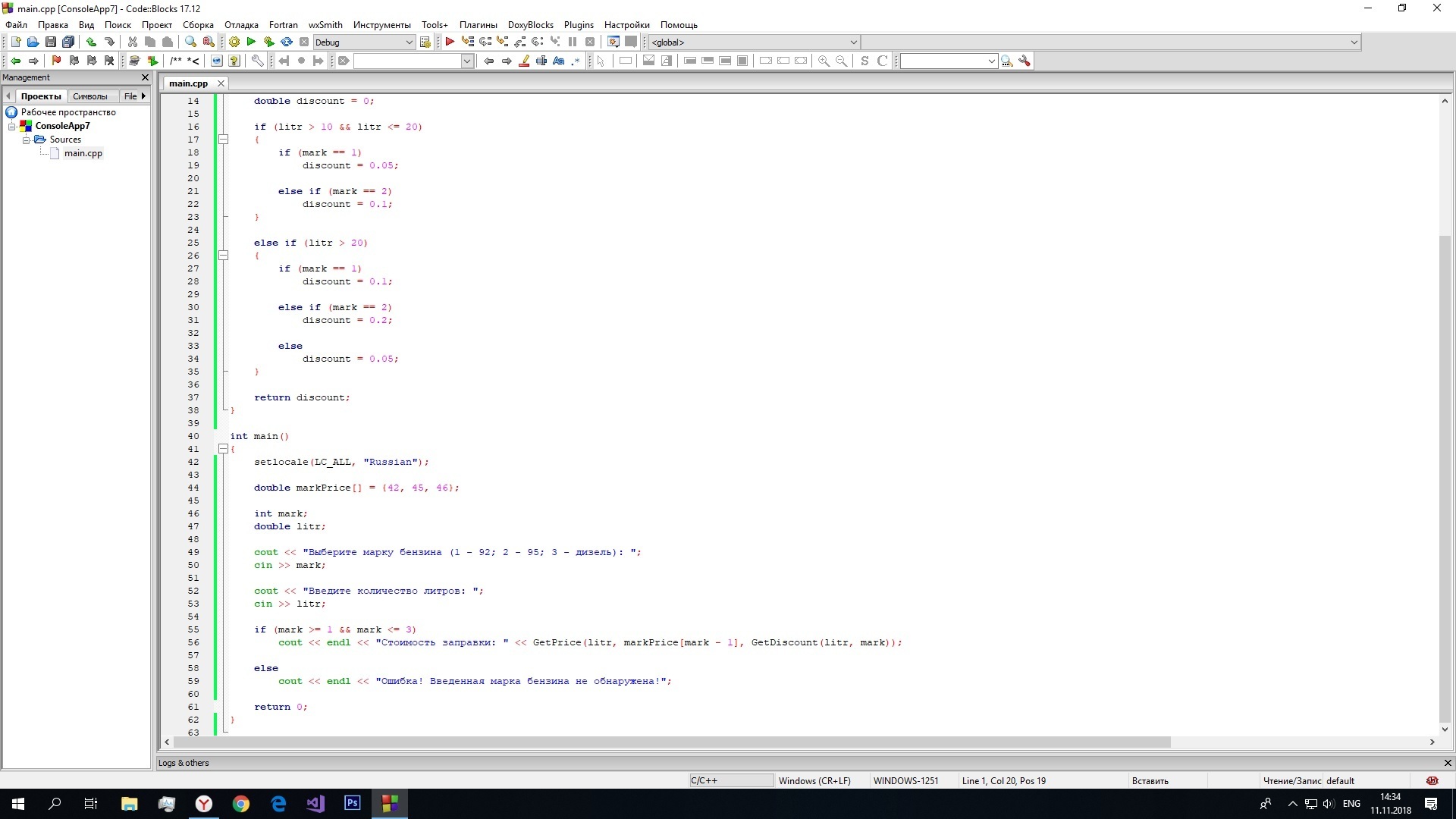This screenshot has height=819, width=1456.
Task: Open the global scope dropdown
Action: (853, 42)
